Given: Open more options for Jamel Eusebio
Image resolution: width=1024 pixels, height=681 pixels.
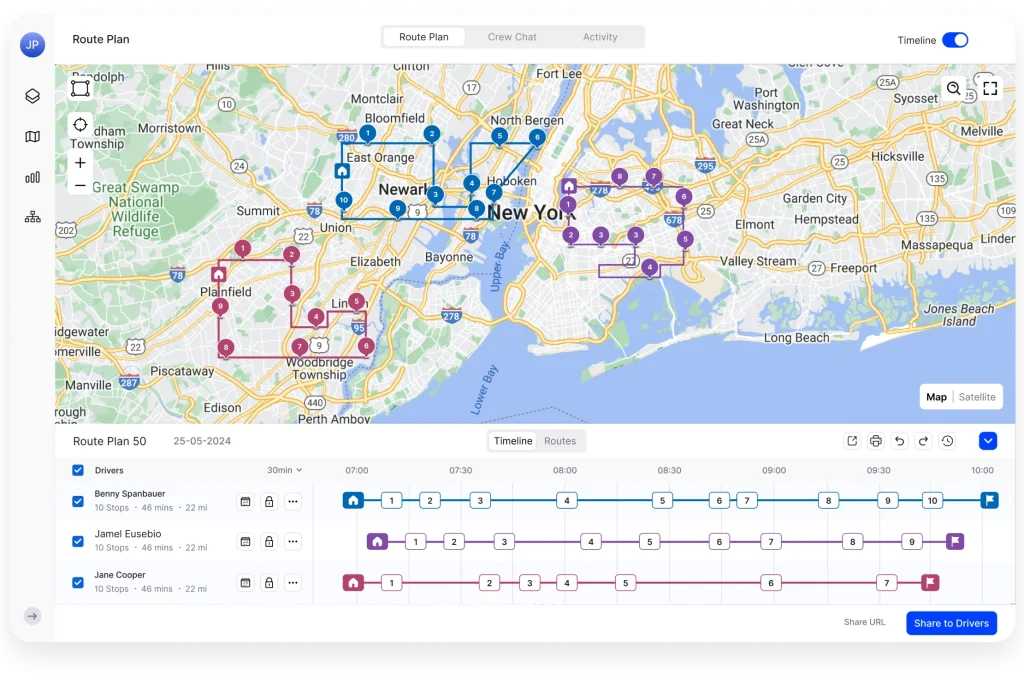Looking at the screenshot, I should point(293,541).
